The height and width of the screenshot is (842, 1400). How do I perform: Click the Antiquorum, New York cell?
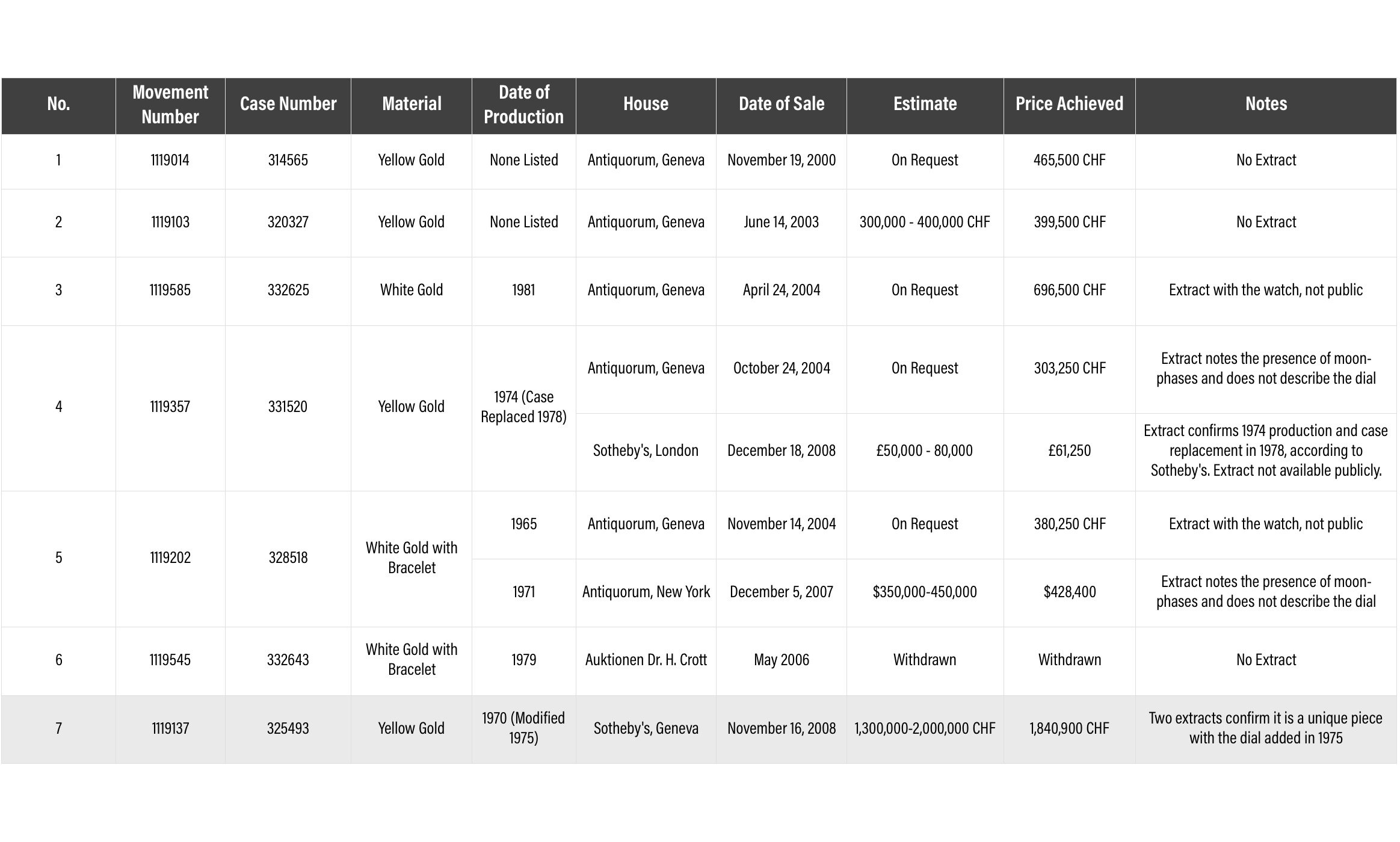[646, 592]
